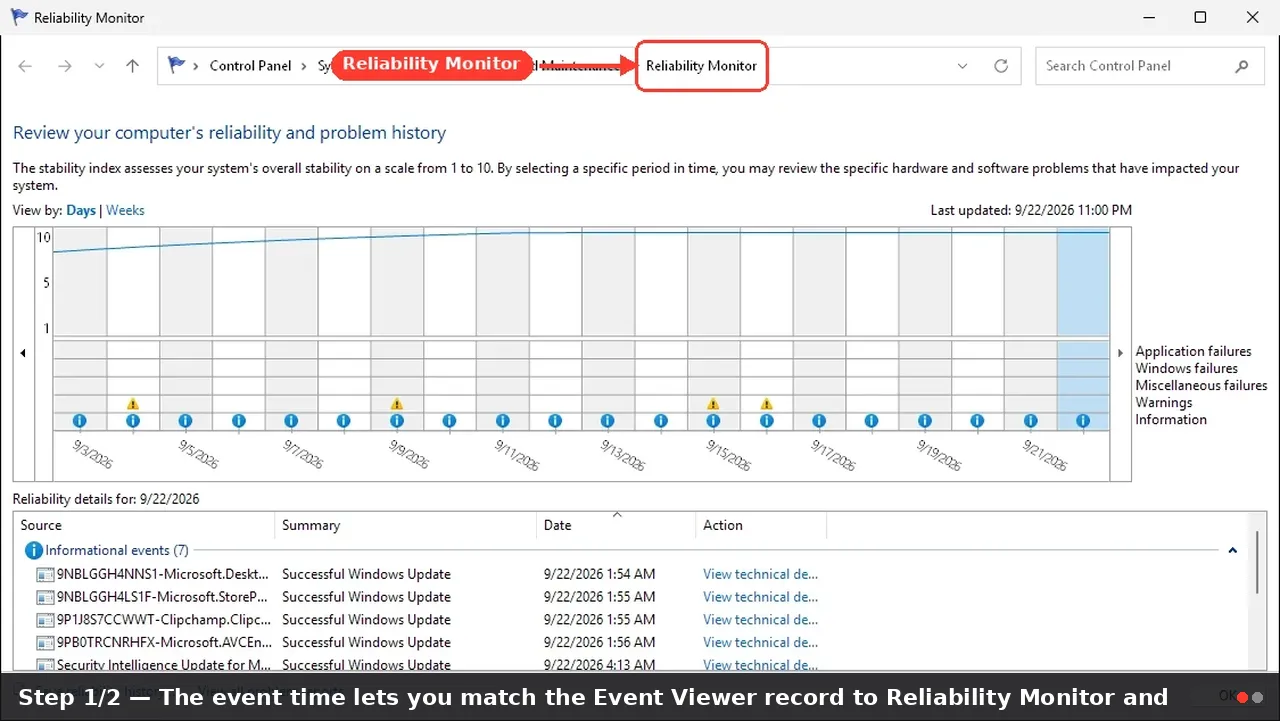Select Control Panel in the breadcrumb

click(250, 66)
